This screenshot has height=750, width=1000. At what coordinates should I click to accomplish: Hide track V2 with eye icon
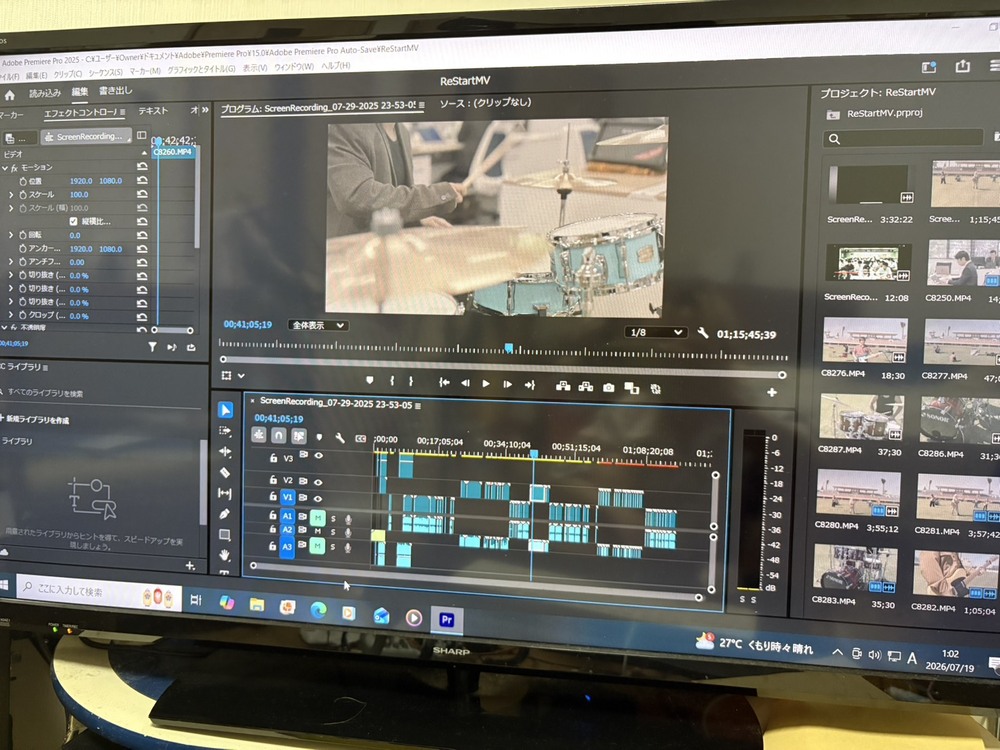(318, 482)
